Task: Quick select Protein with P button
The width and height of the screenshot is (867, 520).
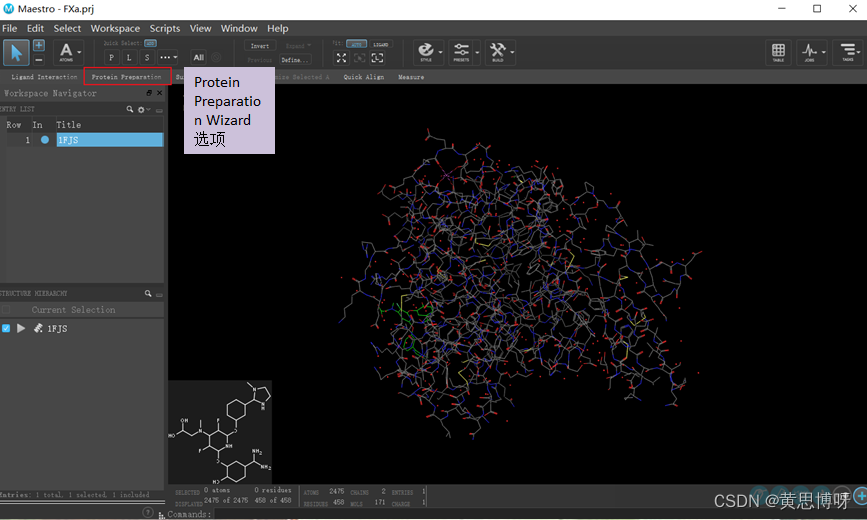Action: click(111, 58)
